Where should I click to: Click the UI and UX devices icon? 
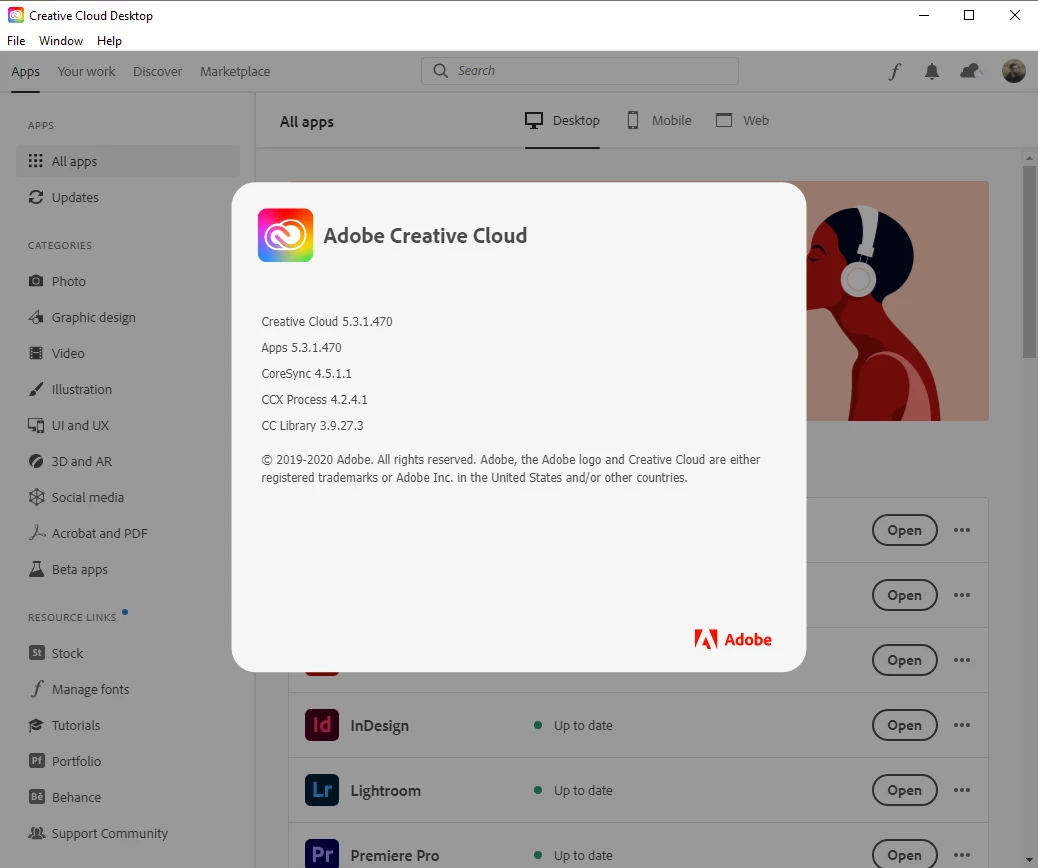click(x=36, y=425)
